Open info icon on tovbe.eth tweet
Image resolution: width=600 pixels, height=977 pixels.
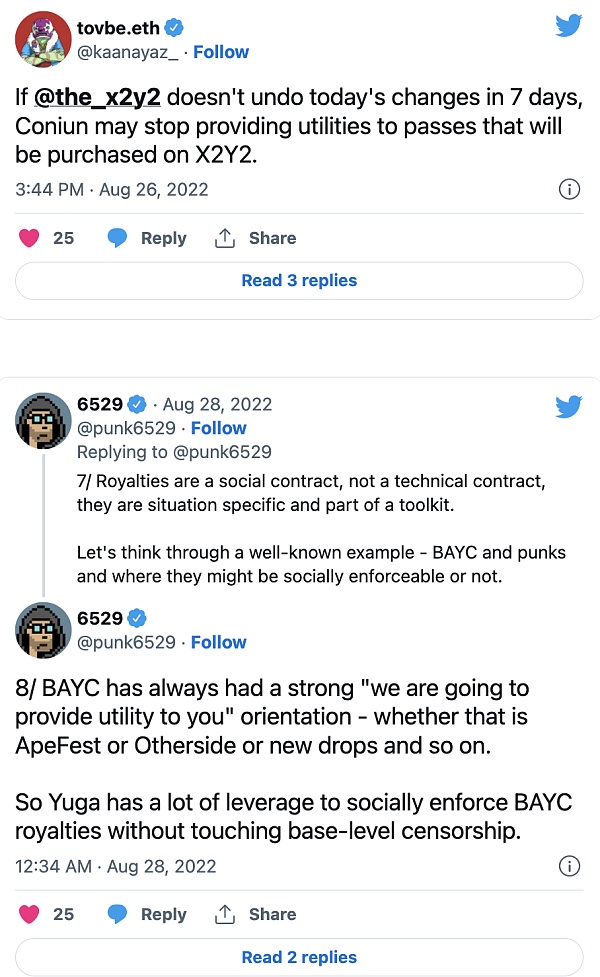point(568,189)
